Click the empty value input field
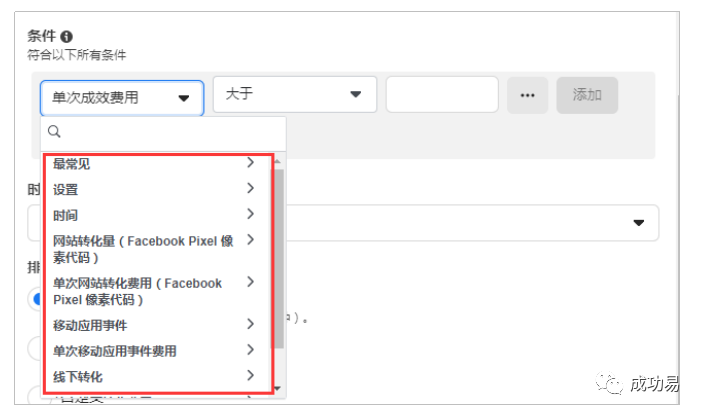Screen dimensions: 703x415 click(x=442, y=94)
